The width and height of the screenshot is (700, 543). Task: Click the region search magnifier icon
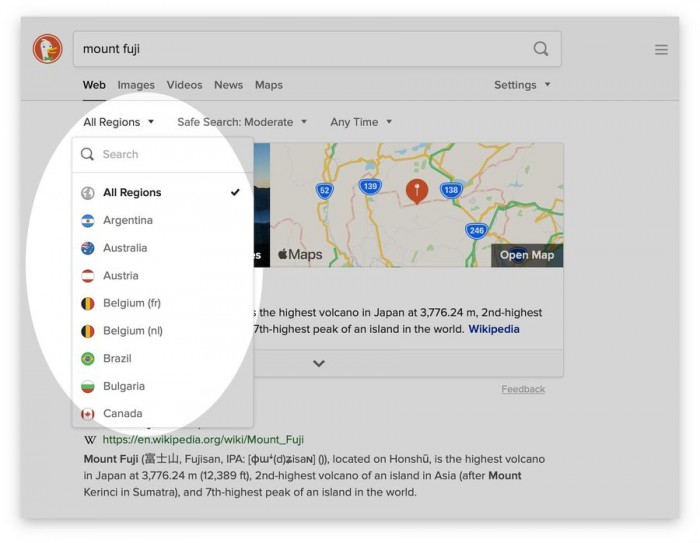tap(87, 155)
